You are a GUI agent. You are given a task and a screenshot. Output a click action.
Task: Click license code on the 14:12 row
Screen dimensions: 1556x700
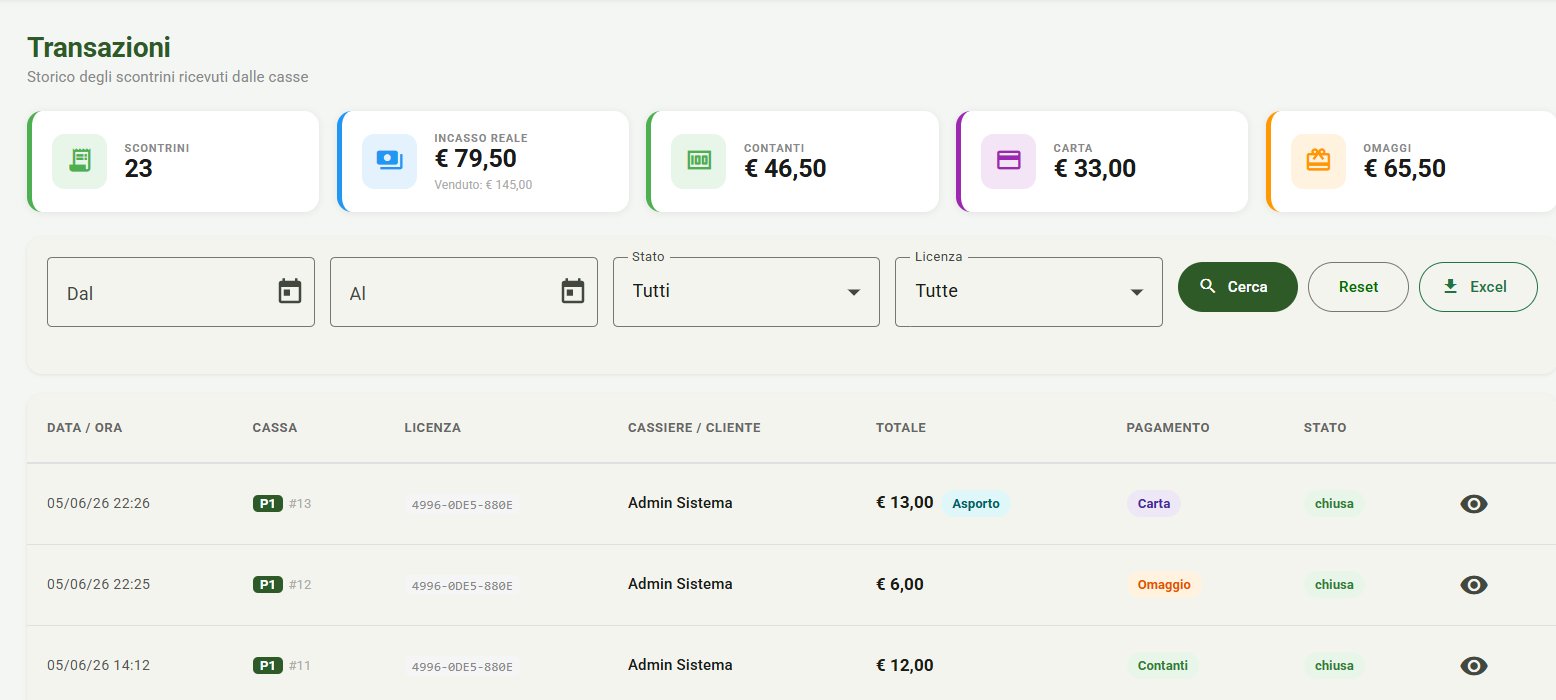pyautogui.click(x=462, y=667)
